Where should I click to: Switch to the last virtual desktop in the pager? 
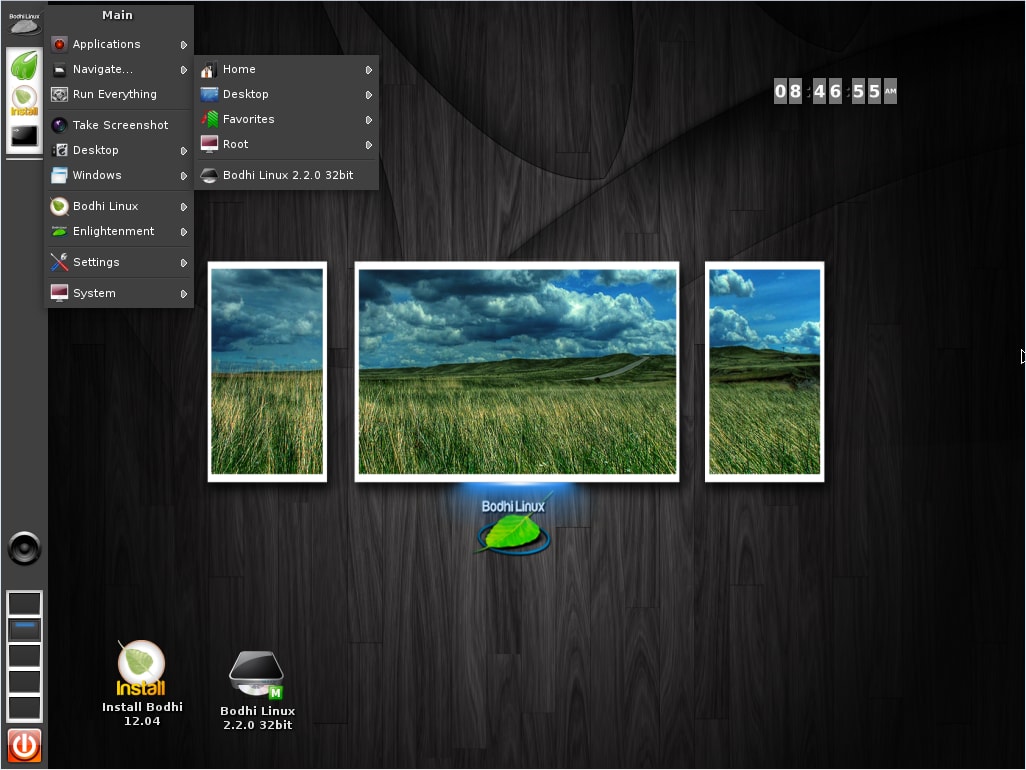click(24, 709)
